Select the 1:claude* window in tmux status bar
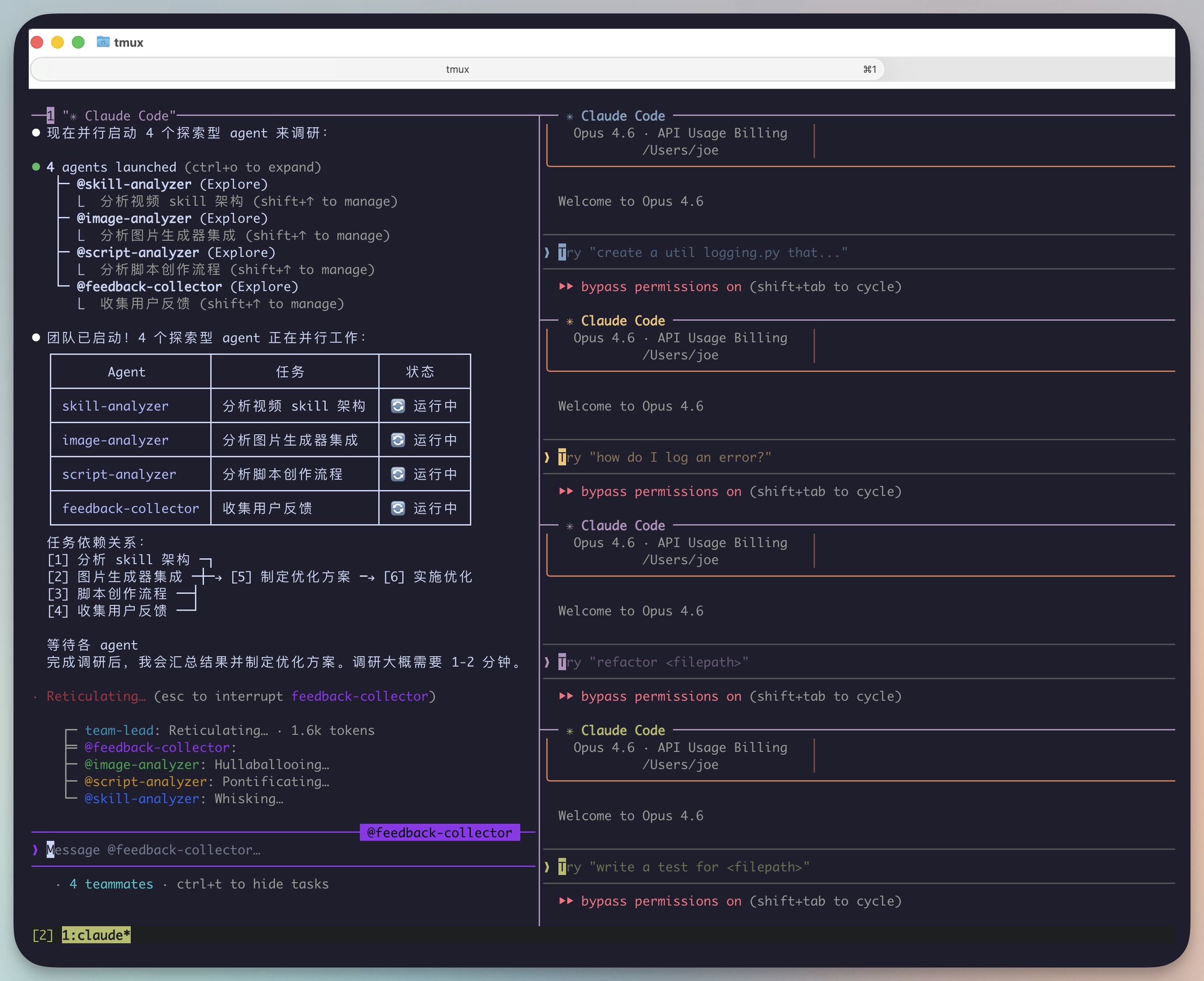The image size is (1204, 981). click(x=96, y=935)
